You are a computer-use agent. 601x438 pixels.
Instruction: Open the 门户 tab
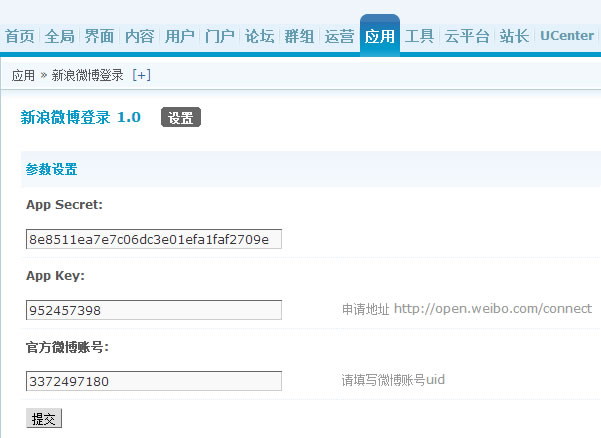(220, 36)
